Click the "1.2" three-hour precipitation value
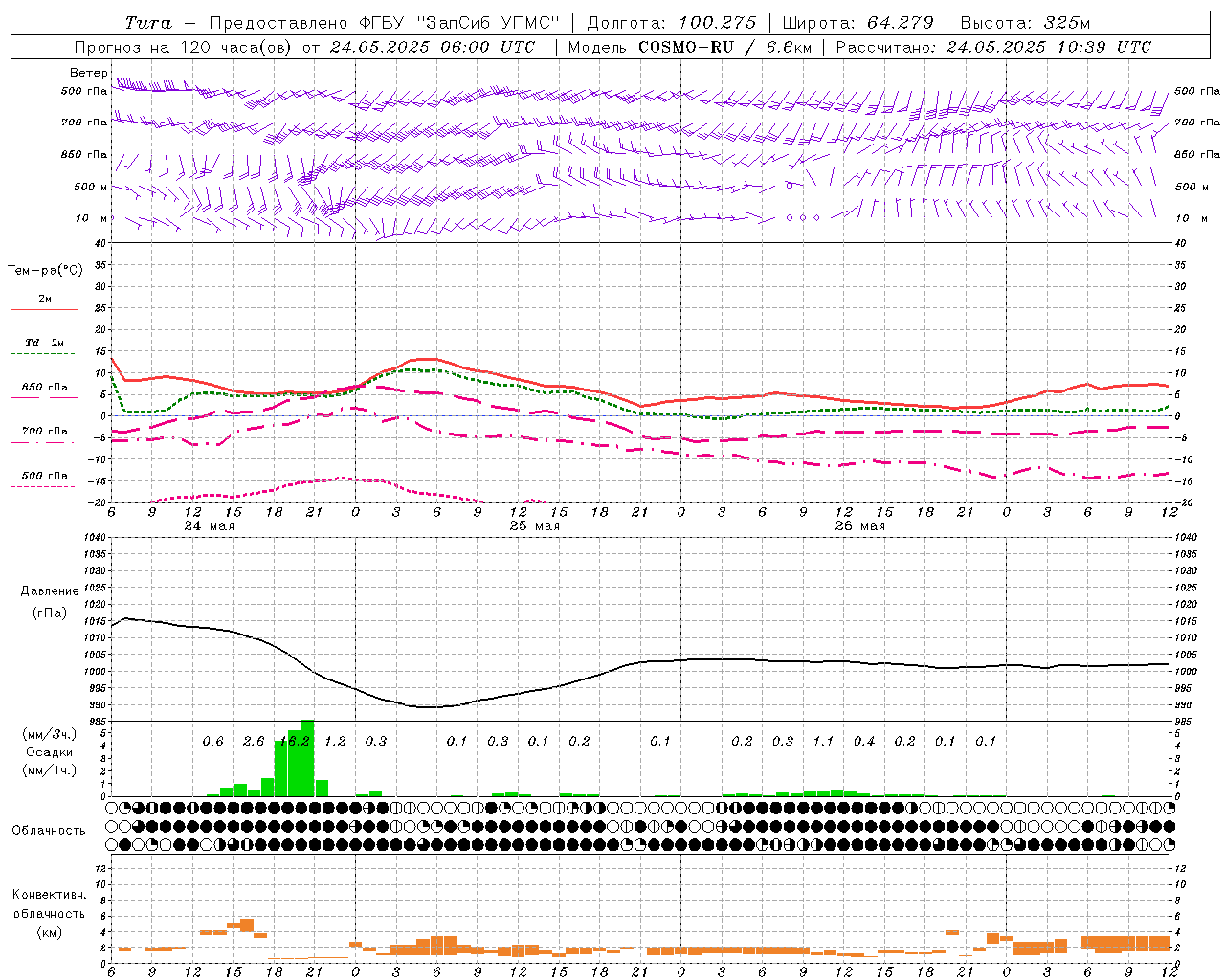Screen dimensions: 1225x980 coord(335,741)
